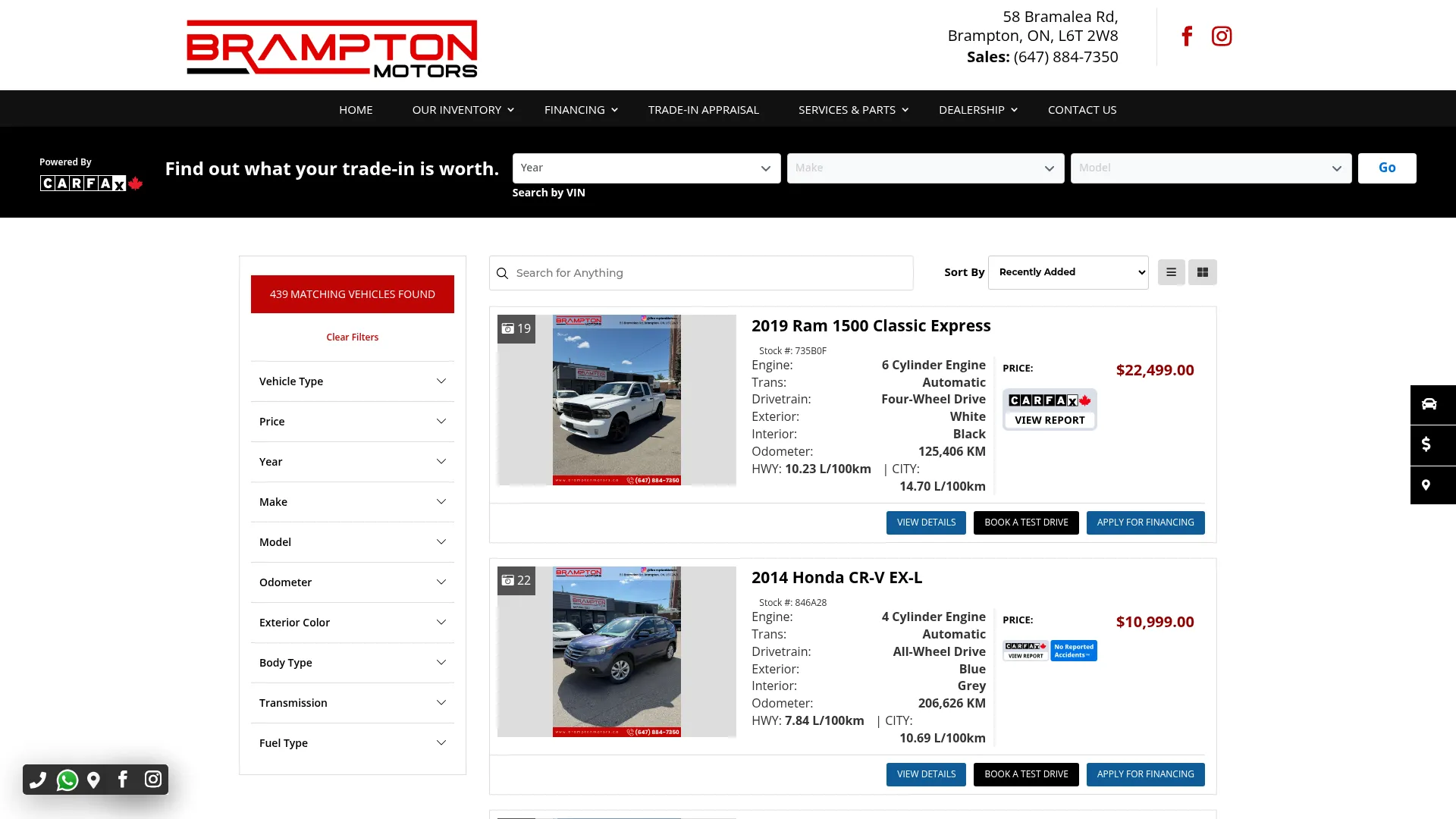
Task: Click the $22,499.00 price
Action: tap(1155, 370)
